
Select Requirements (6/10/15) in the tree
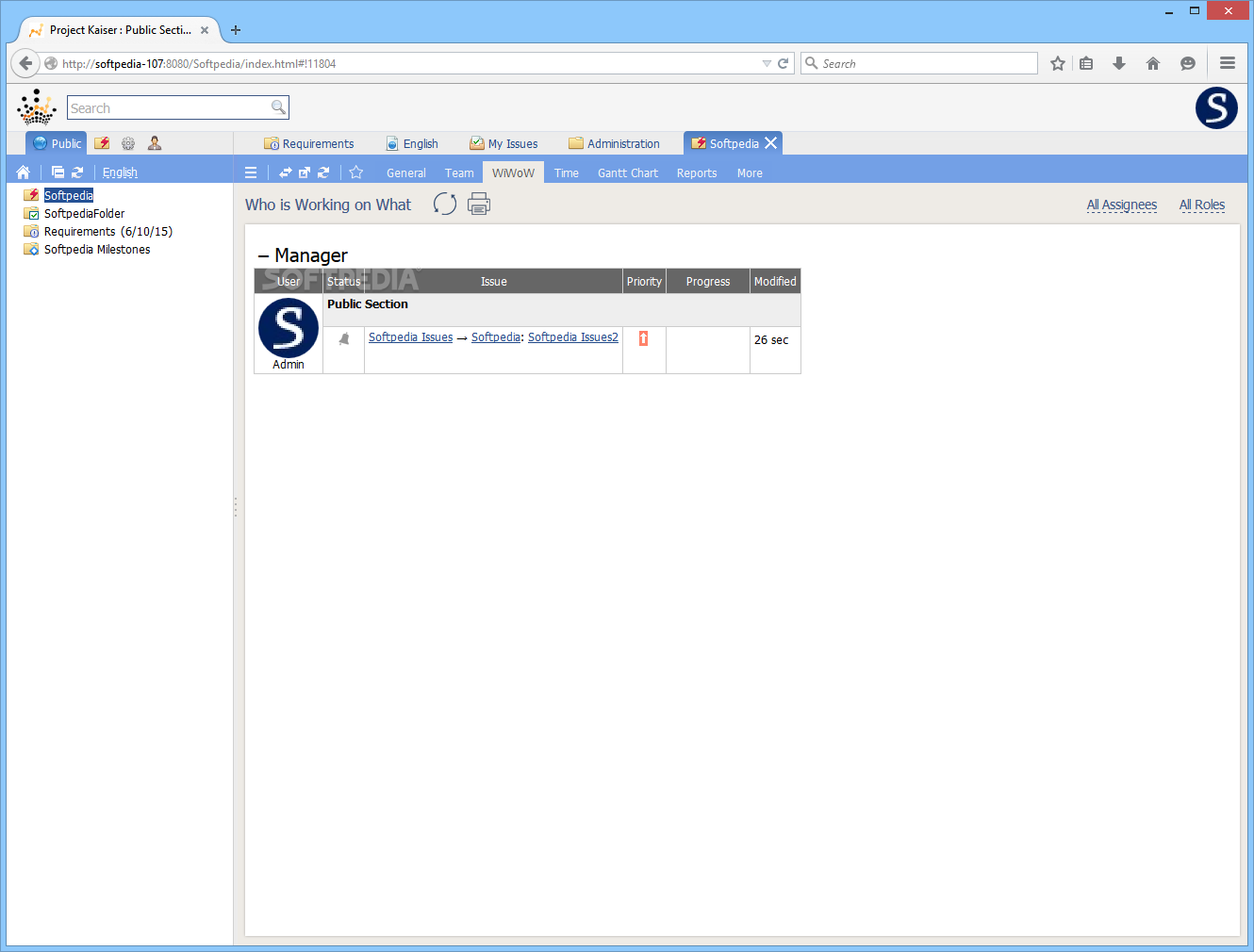(108, 231)
